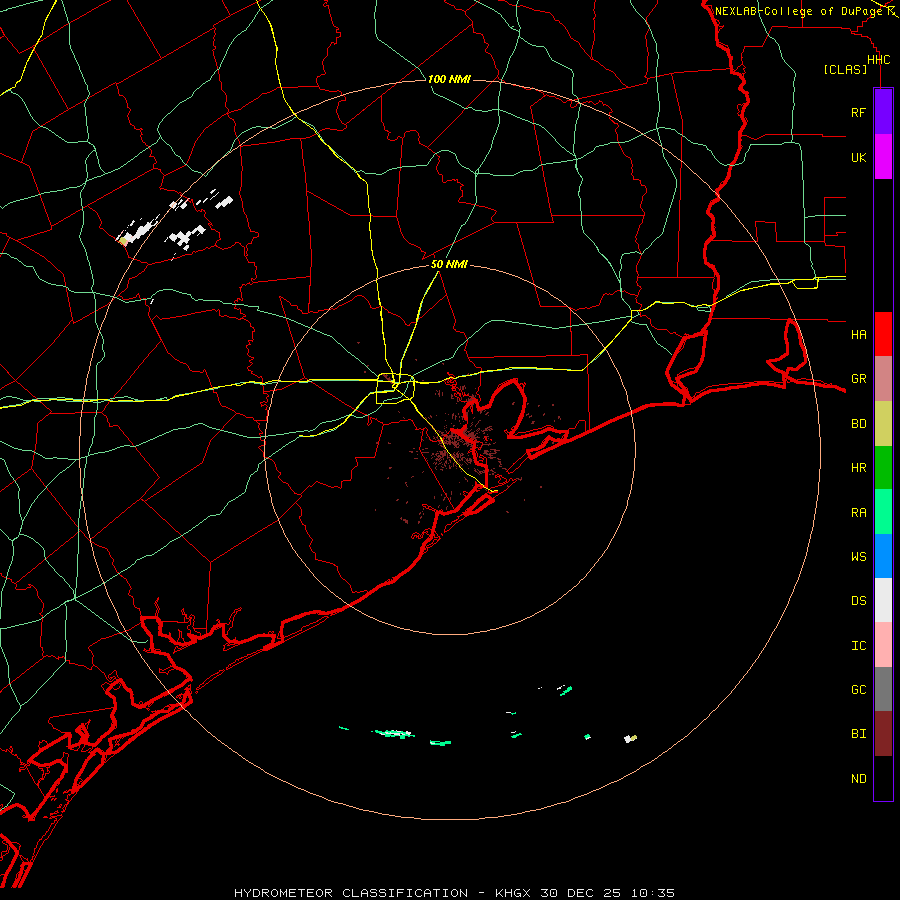Click the HYDROMETEOR CLASSIFICATION title text
Screen dimensions: 900x900
click(351, 893)
